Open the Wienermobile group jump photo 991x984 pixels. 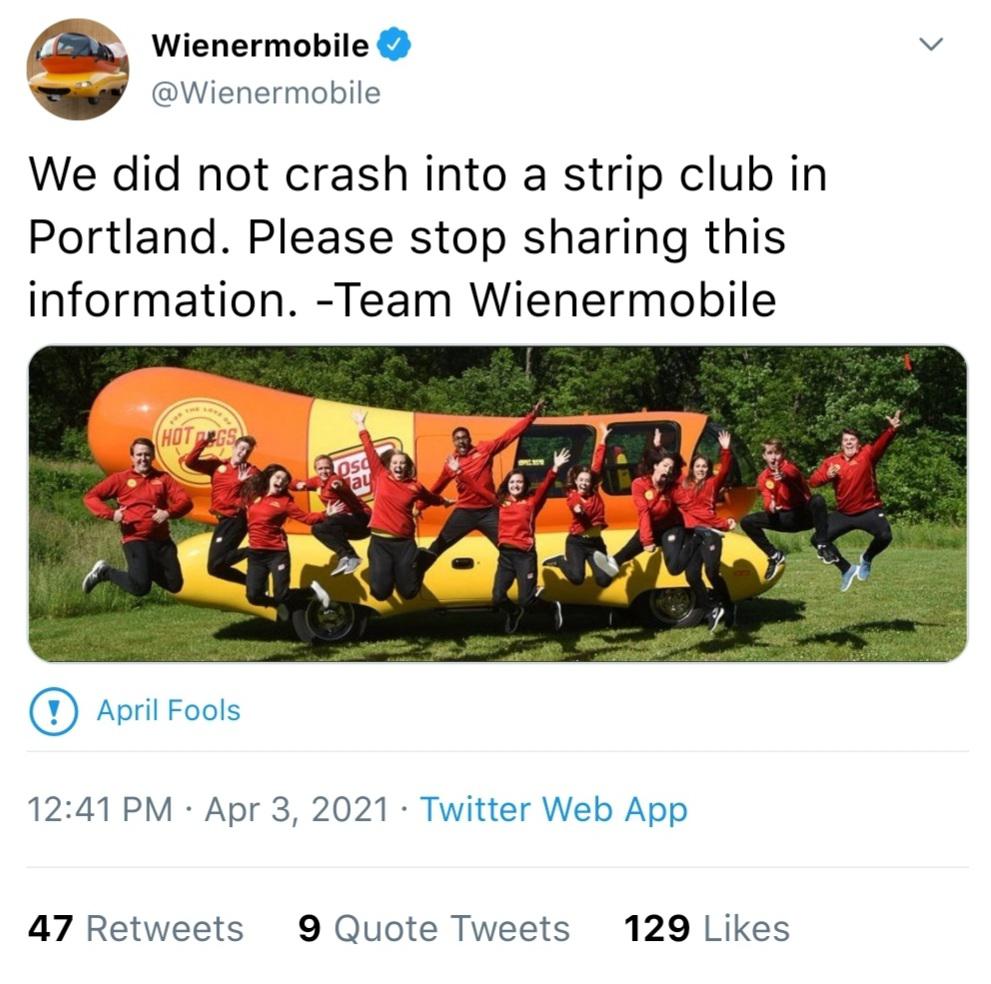pos(497,504)
